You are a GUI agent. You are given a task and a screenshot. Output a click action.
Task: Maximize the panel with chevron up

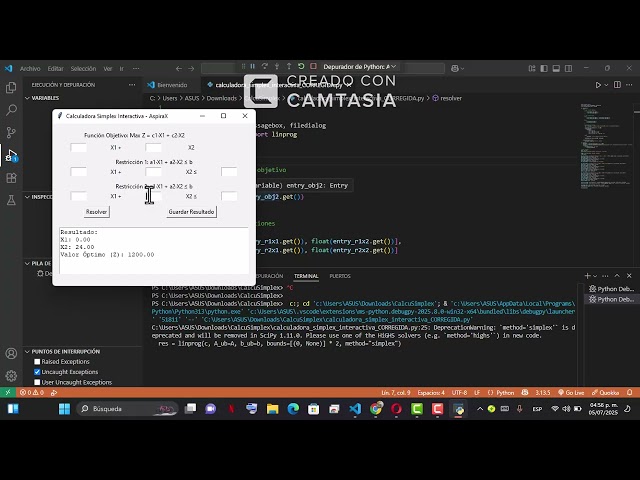(x=617, y=276)
